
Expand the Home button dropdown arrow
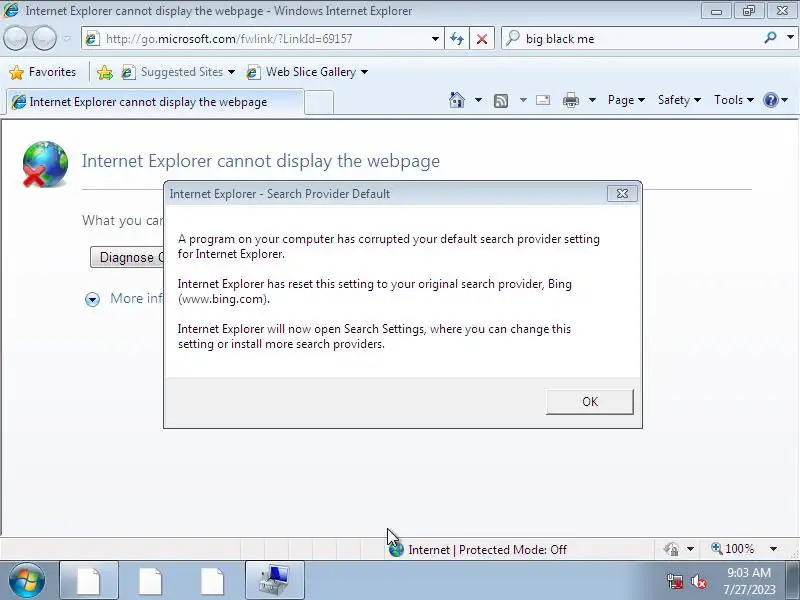(x=478, y=100)
